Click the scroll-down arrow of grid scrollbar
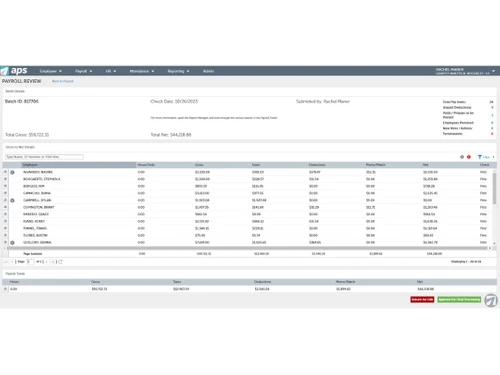The height and width of the screenshot is (375, 500). [x=494, y=243]
